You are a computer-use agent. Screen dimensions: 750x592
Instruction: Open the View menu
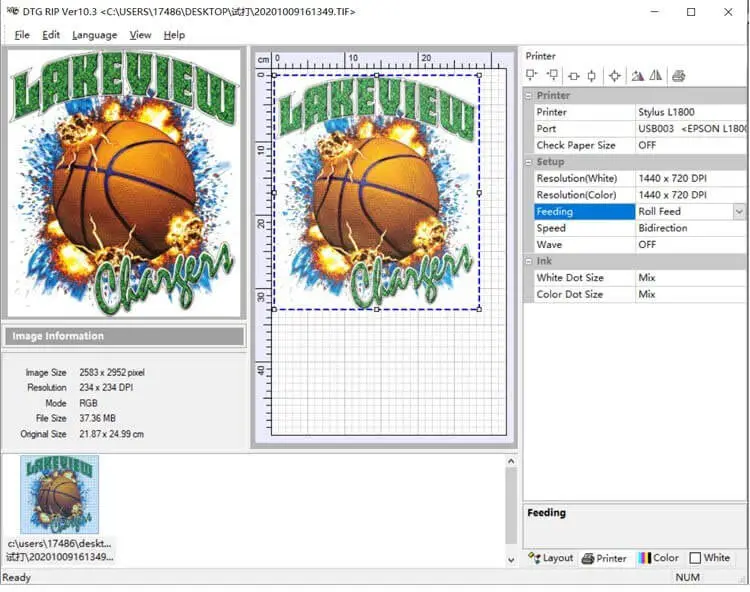point(140,35)
